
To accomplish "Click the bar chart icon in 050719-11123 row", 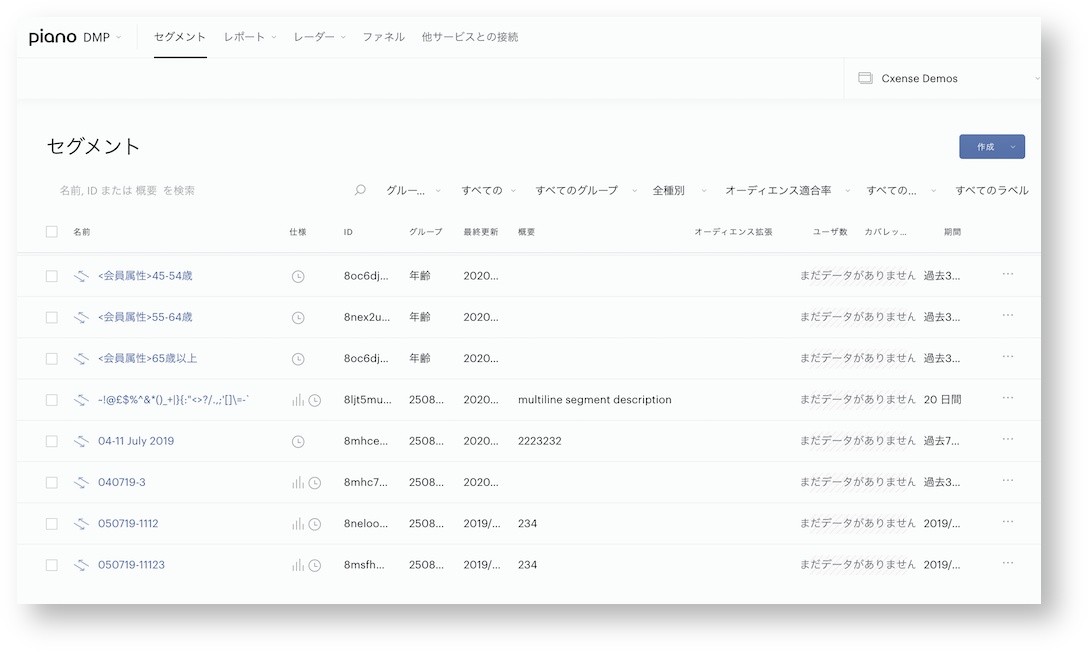I will coord(298,565).
